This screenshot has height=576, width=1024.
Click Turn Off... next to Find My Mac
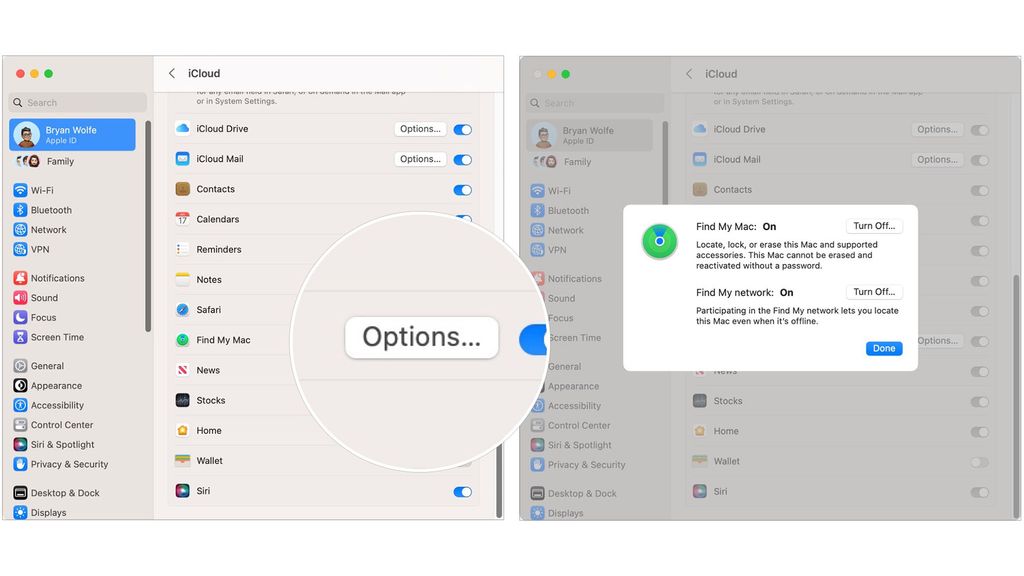(x=874, y=225)
